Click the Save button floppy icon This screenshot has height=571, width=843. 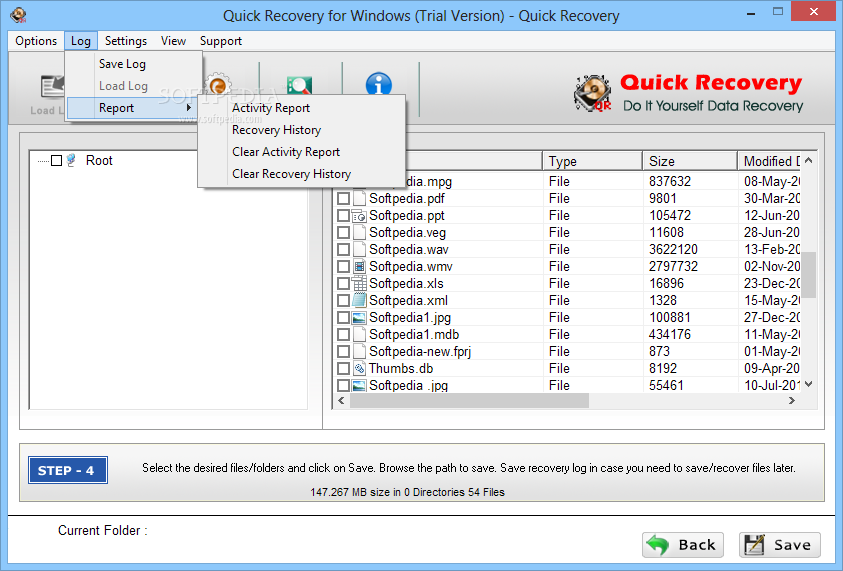click(x=754, y=545)
